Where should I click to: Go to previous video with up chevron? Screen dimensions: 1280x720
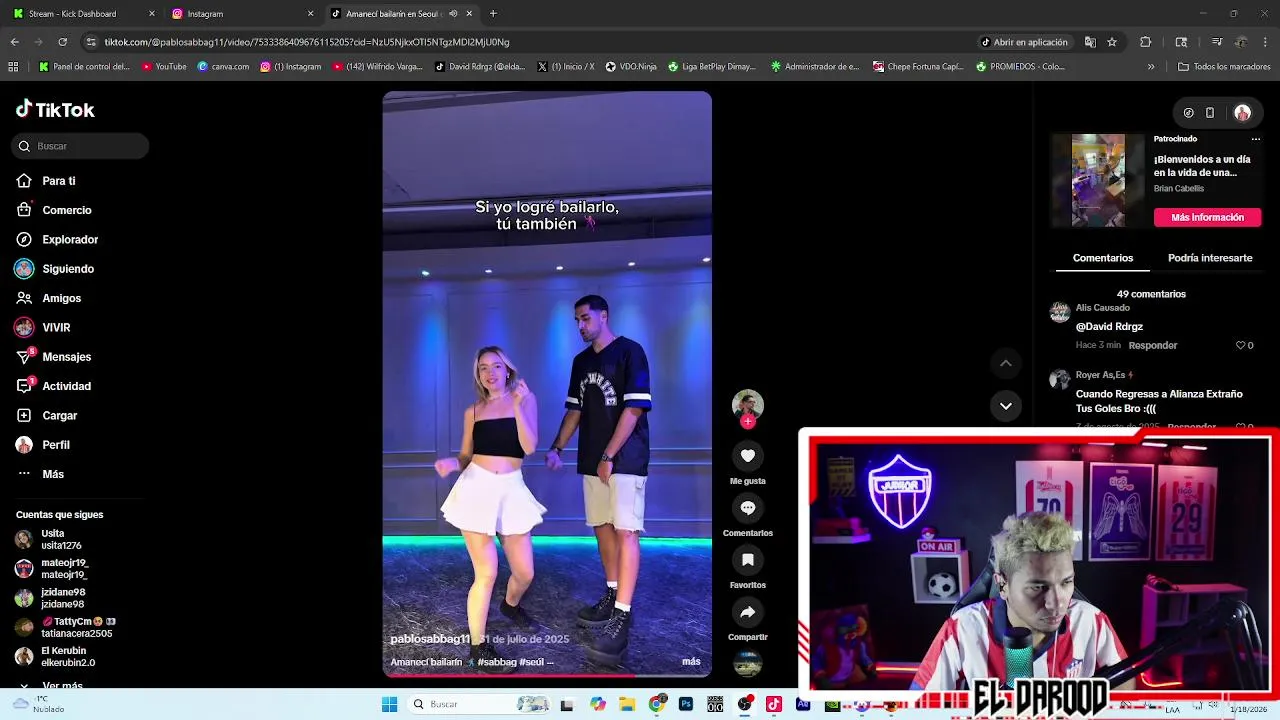(1005, 363)
